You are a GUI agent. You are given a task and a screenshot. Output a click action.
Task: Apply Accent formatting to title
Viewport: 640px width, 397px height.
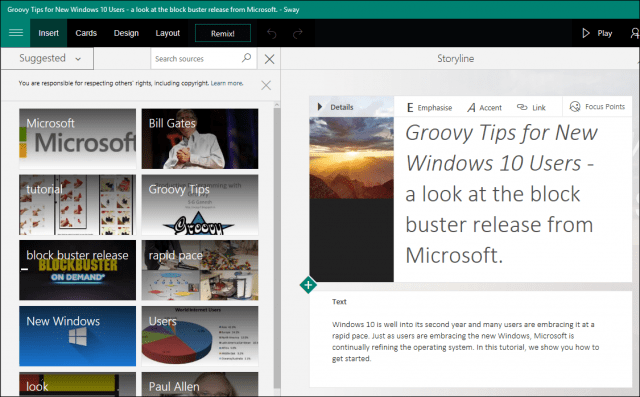tap(484, 108)
